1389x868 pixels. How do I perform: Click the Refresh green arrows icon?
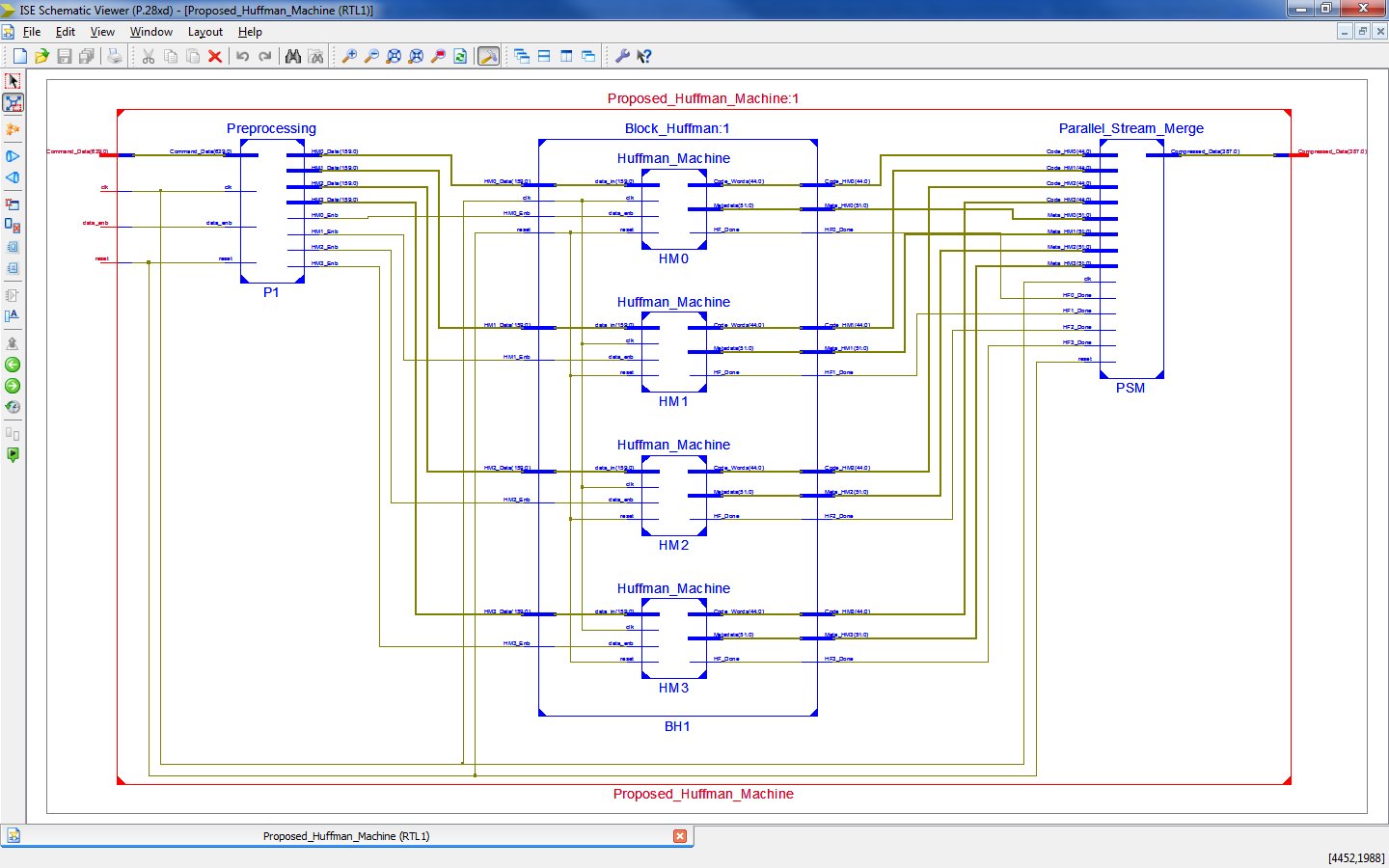click(460, 56)
